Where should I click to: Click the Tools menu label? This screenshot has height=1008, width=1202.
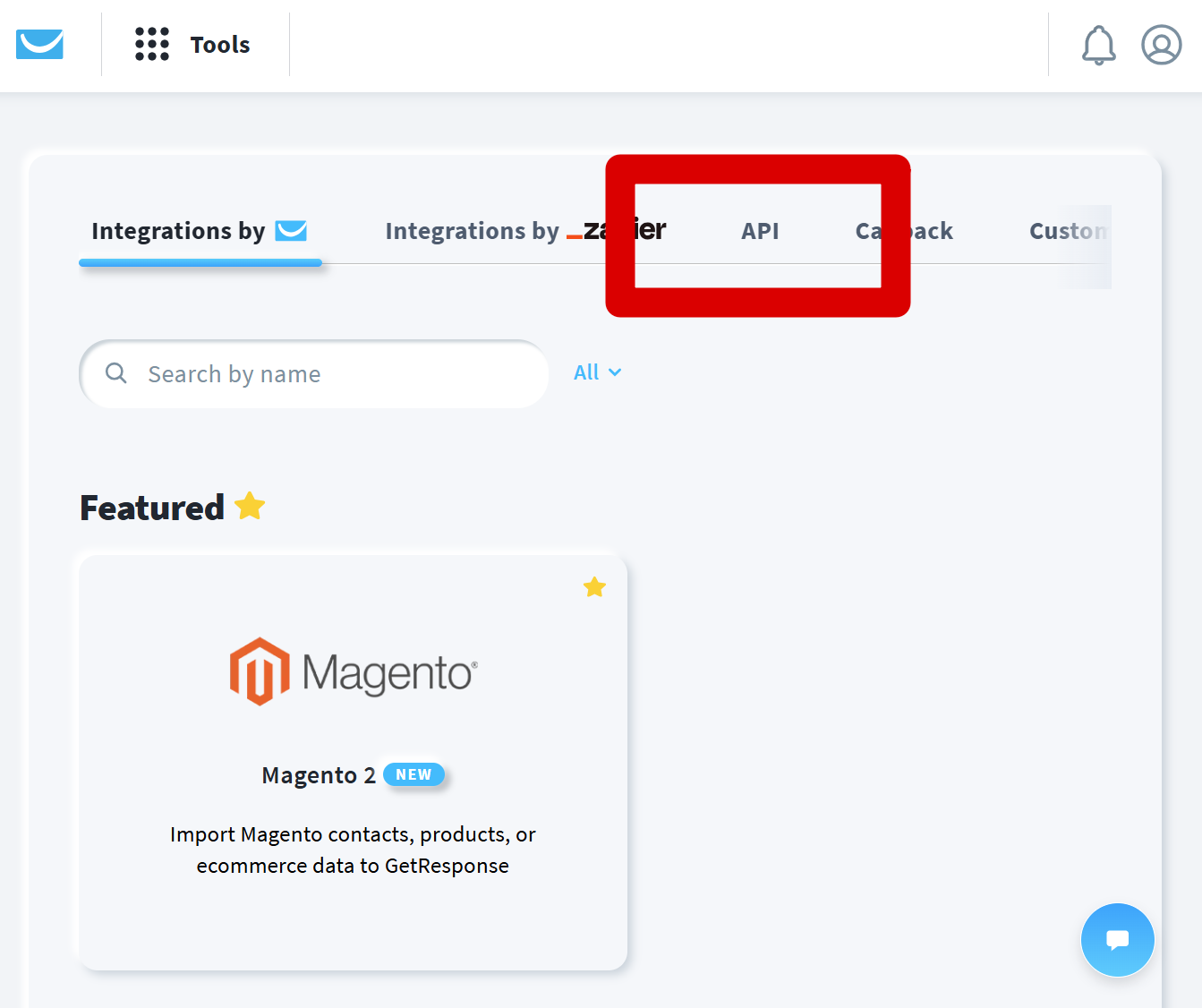tap(220, 45)
